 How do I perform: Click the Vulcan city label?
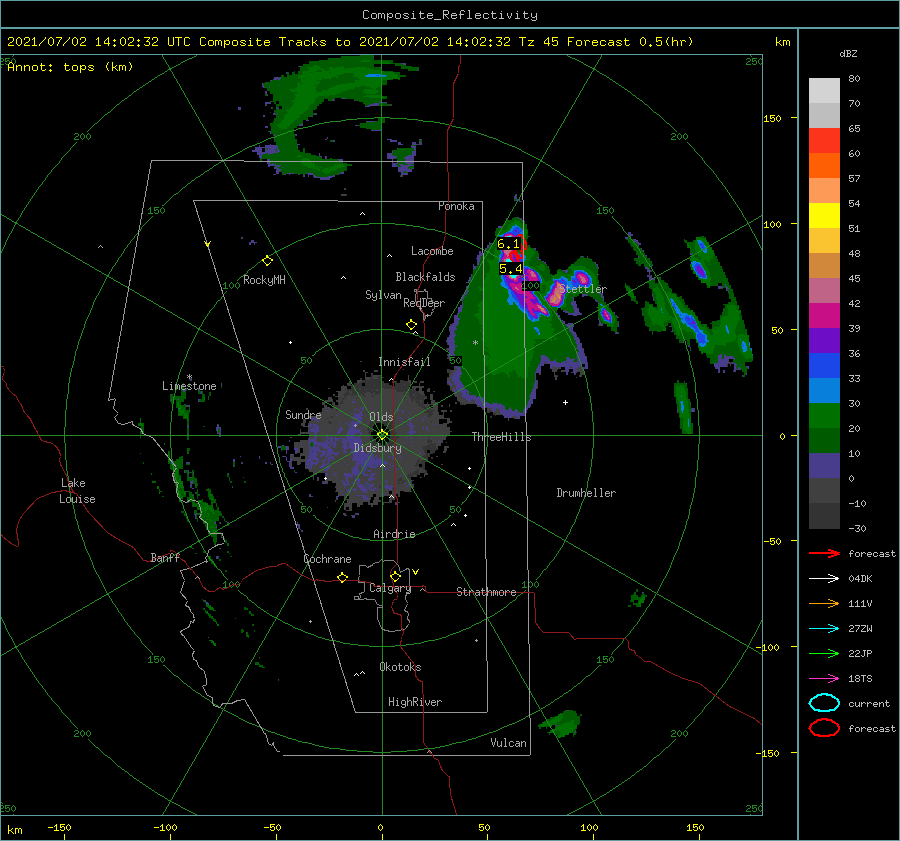click(508, 743)
